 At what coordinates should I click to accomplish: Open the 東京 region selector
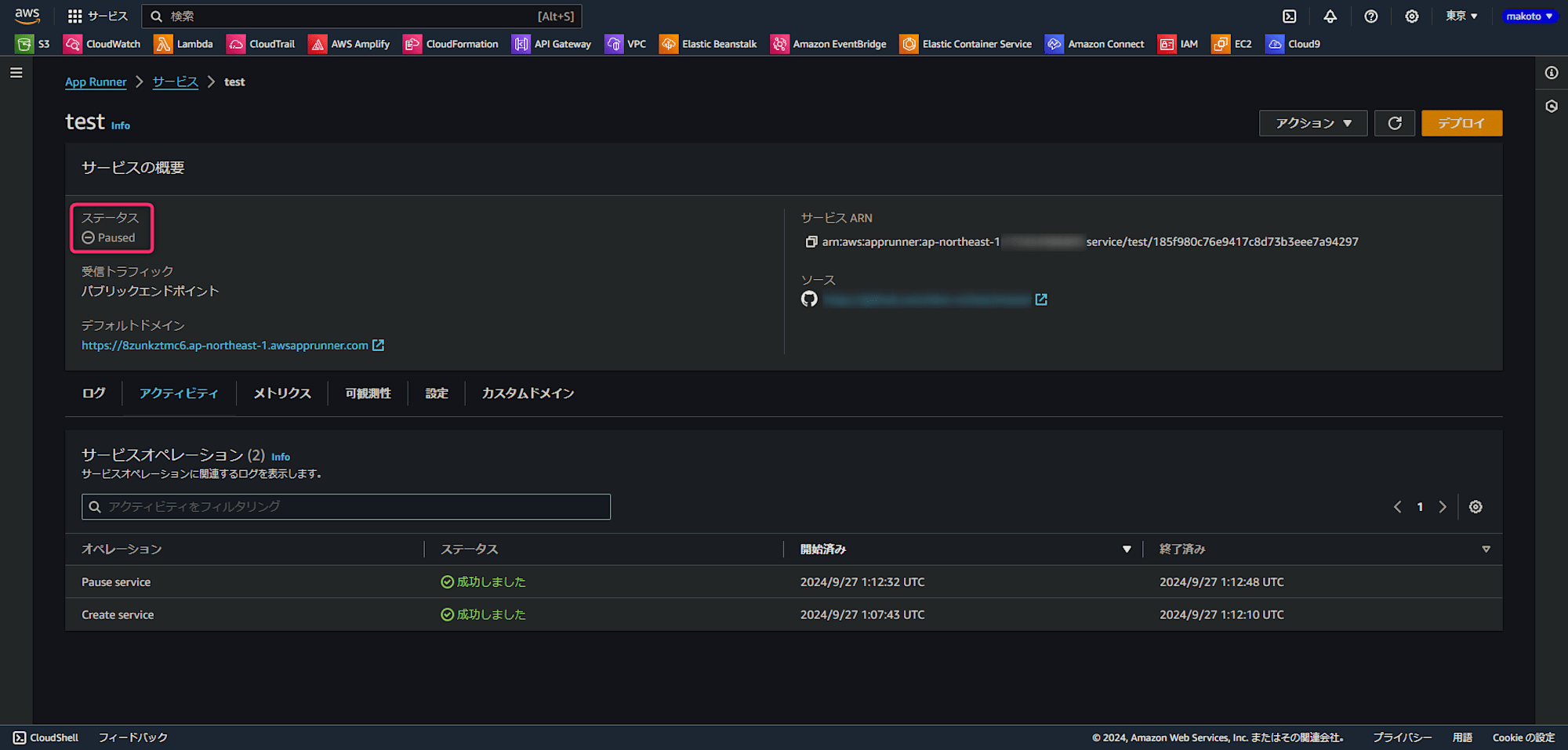tap(1461, 16)
